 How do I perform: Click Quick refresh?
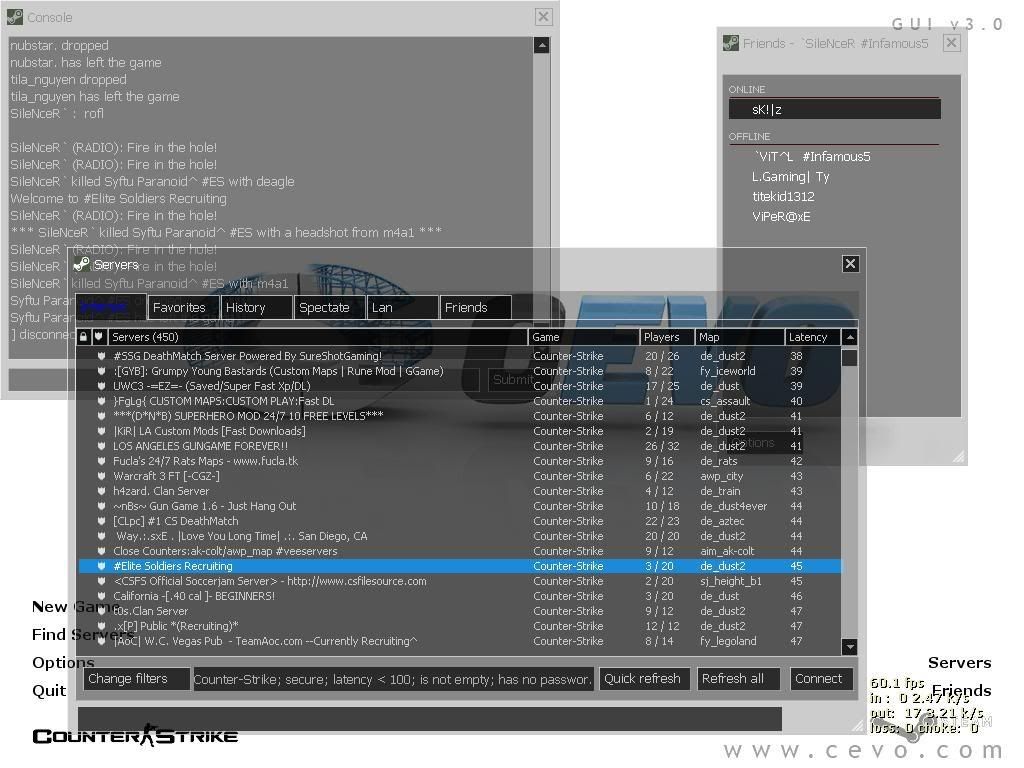(643, 679)
